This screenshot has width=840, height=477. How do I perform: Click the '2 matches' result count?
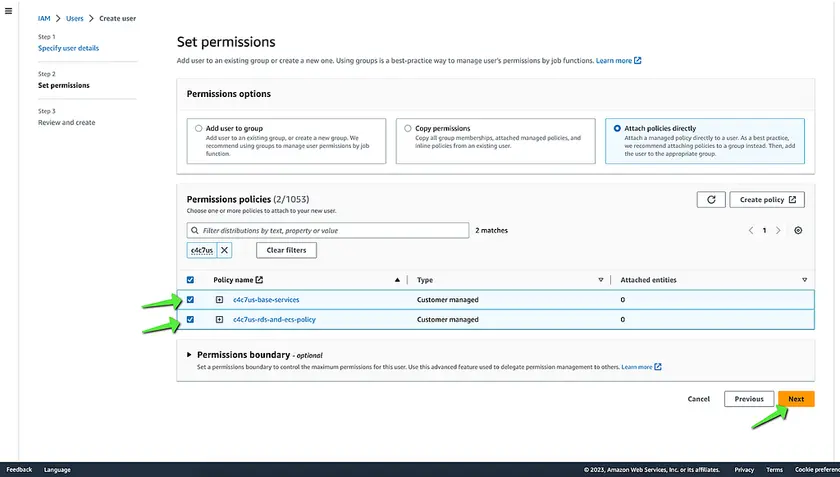[491, 230]
